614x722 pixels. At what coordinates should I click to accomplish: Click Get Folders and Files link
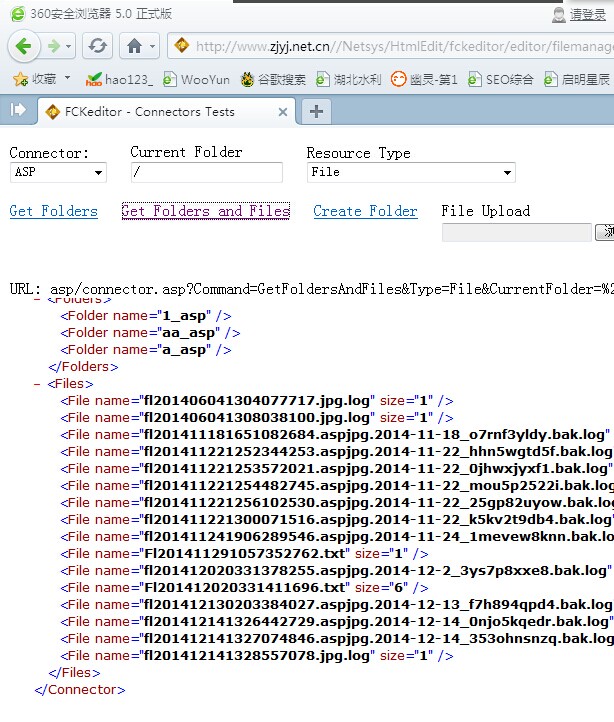(206, 211)
